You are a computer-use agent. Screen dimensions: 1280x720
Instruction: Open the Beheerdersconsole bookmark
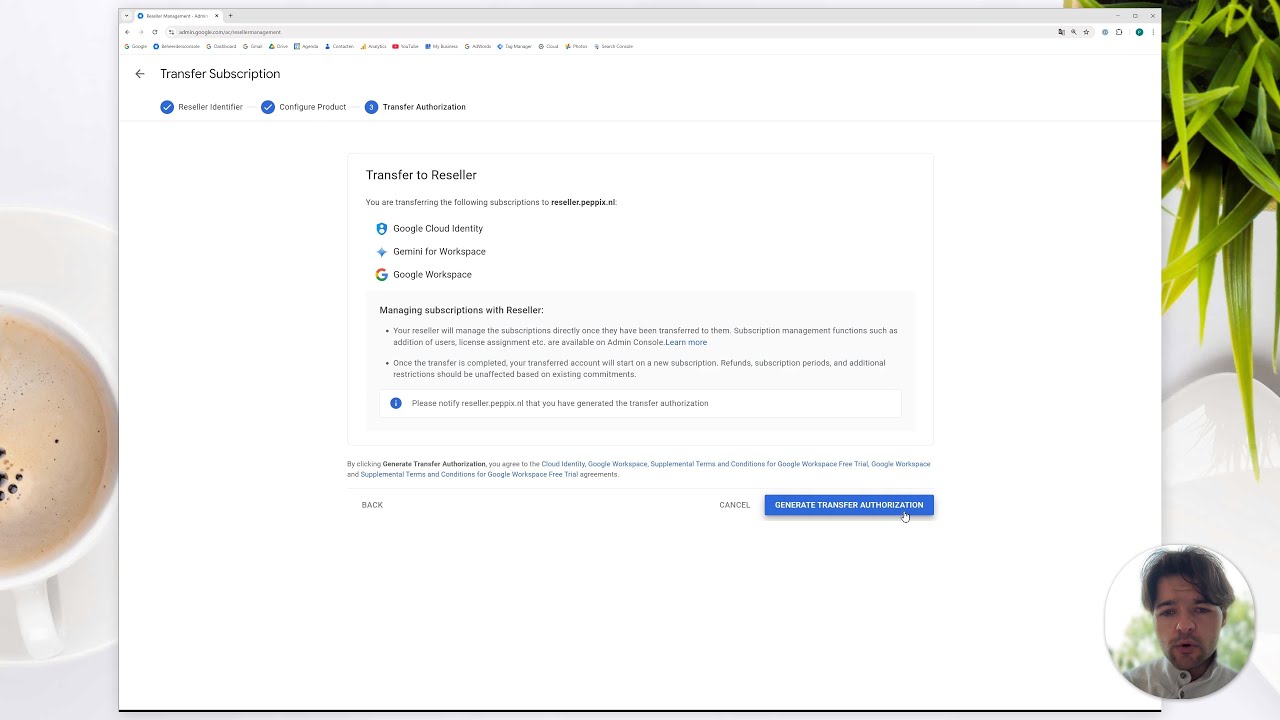tap(177, 46)
